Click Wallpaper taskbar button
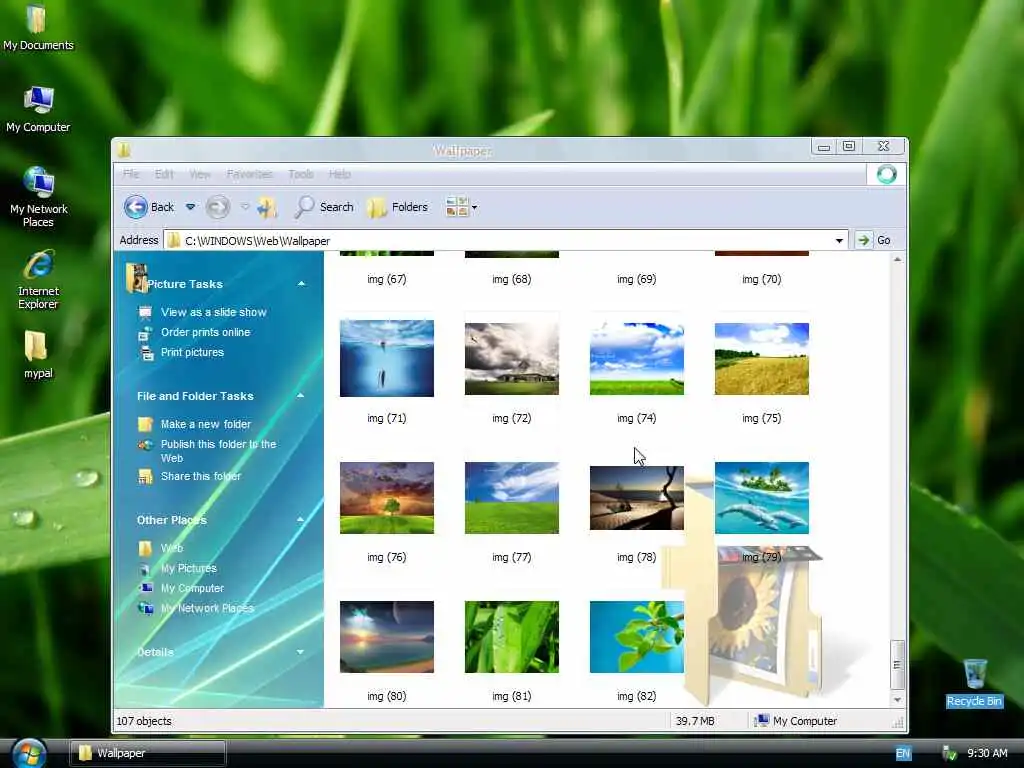The image size is (1024, 768). coord(148,753)
